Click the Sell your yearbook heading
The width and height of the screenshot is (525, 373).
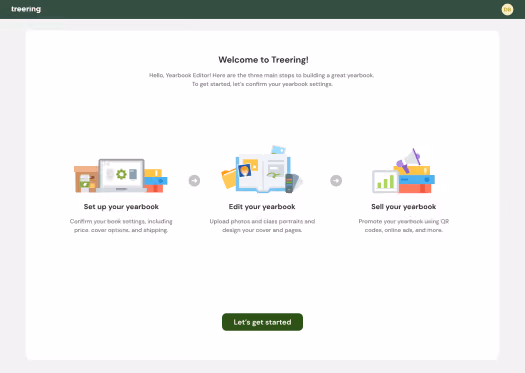click(403, 207)
